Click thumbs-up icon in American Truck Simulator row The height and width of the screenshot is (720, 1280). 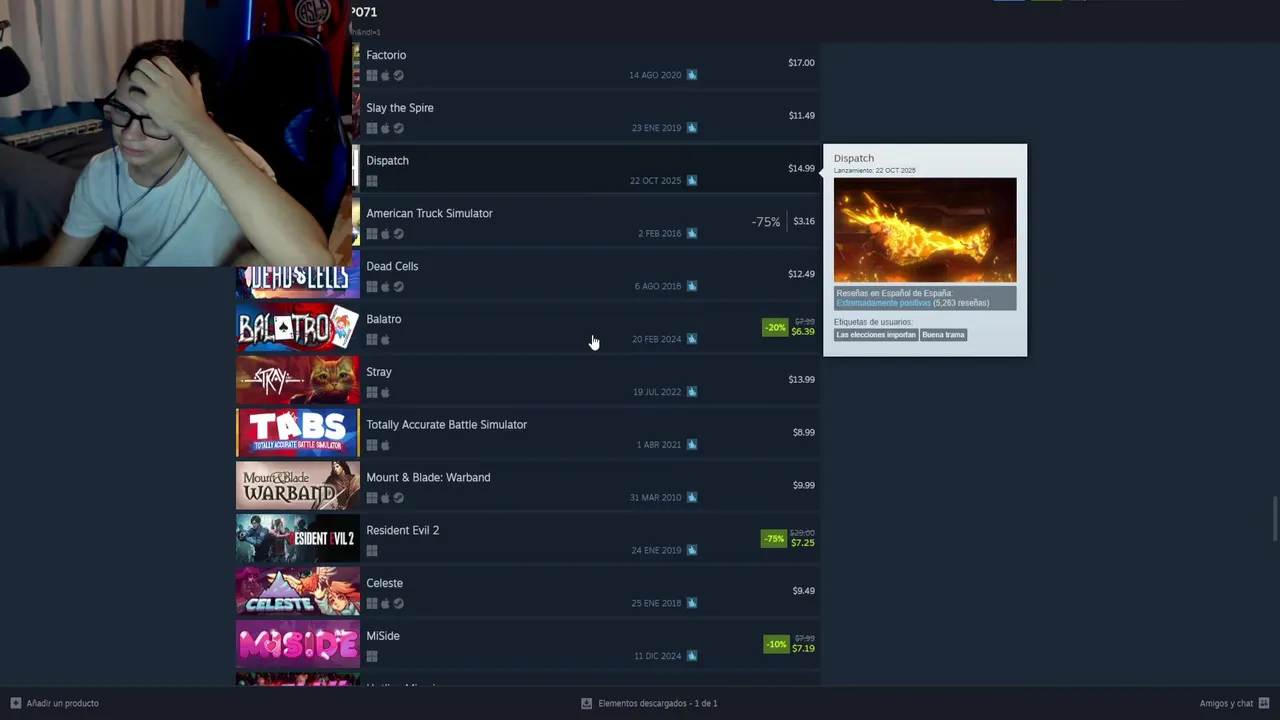pos(691,234)
